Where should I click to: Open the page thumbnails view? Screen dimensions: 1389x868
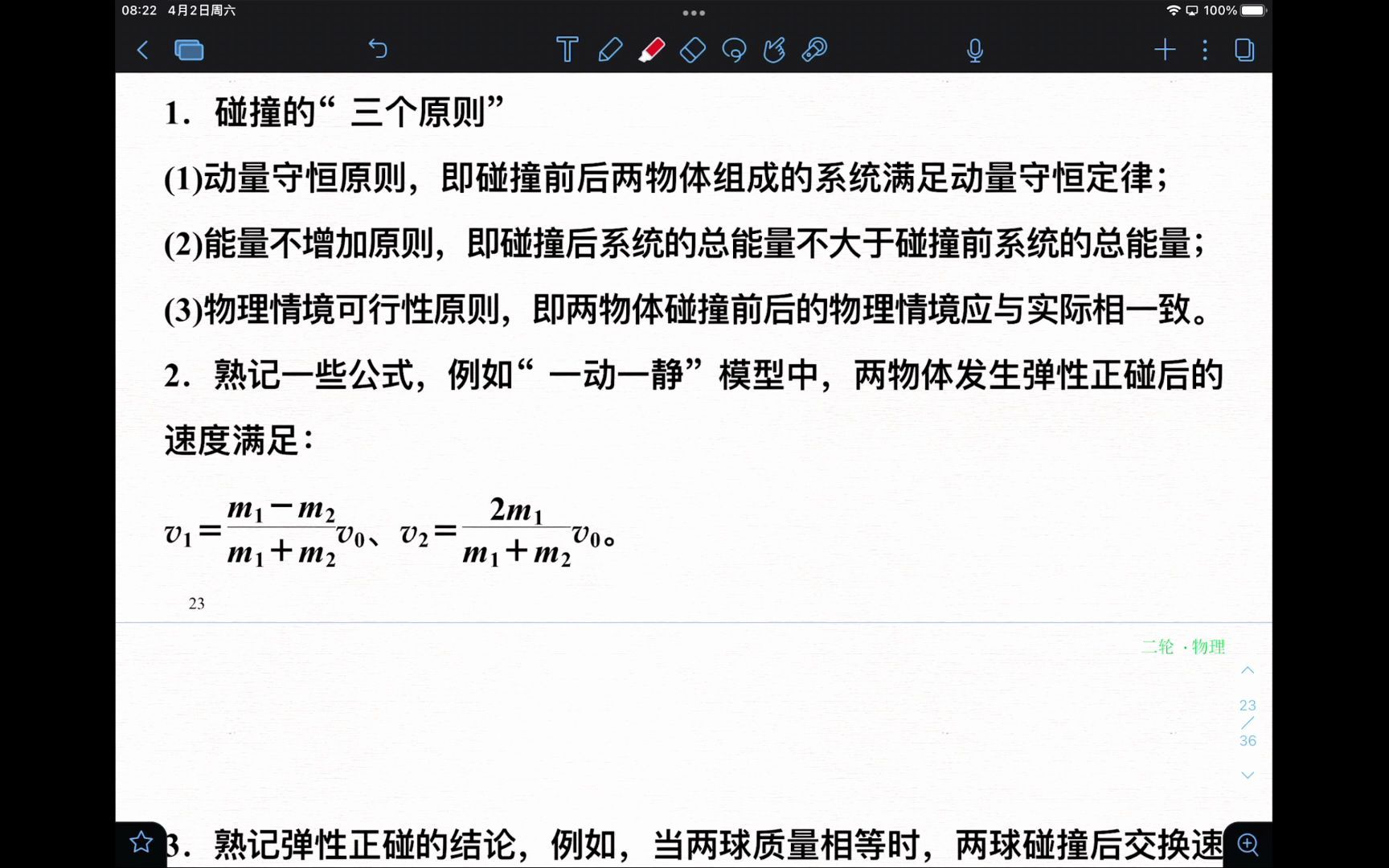point(190,50)
